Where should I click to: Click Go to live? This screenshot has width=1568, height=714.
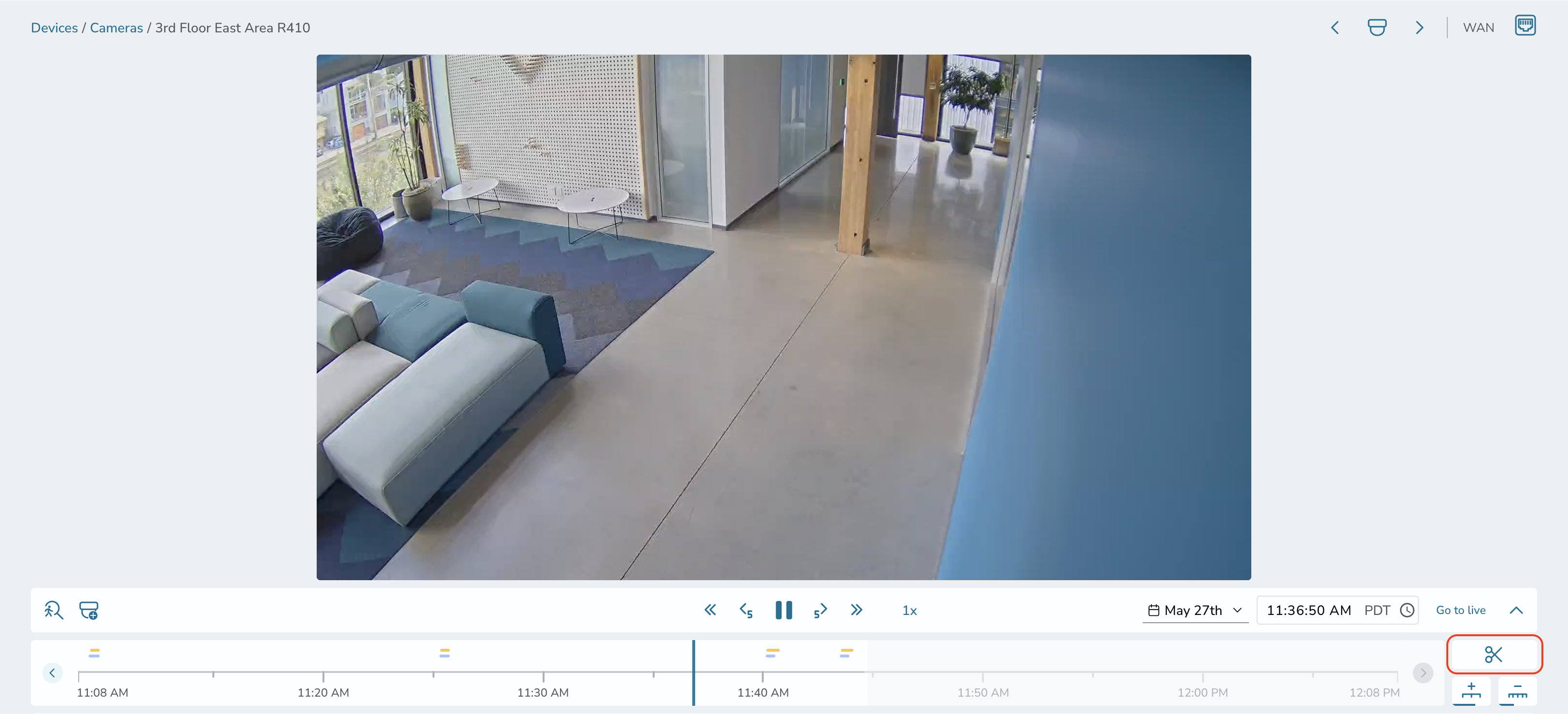(1460, 611)
